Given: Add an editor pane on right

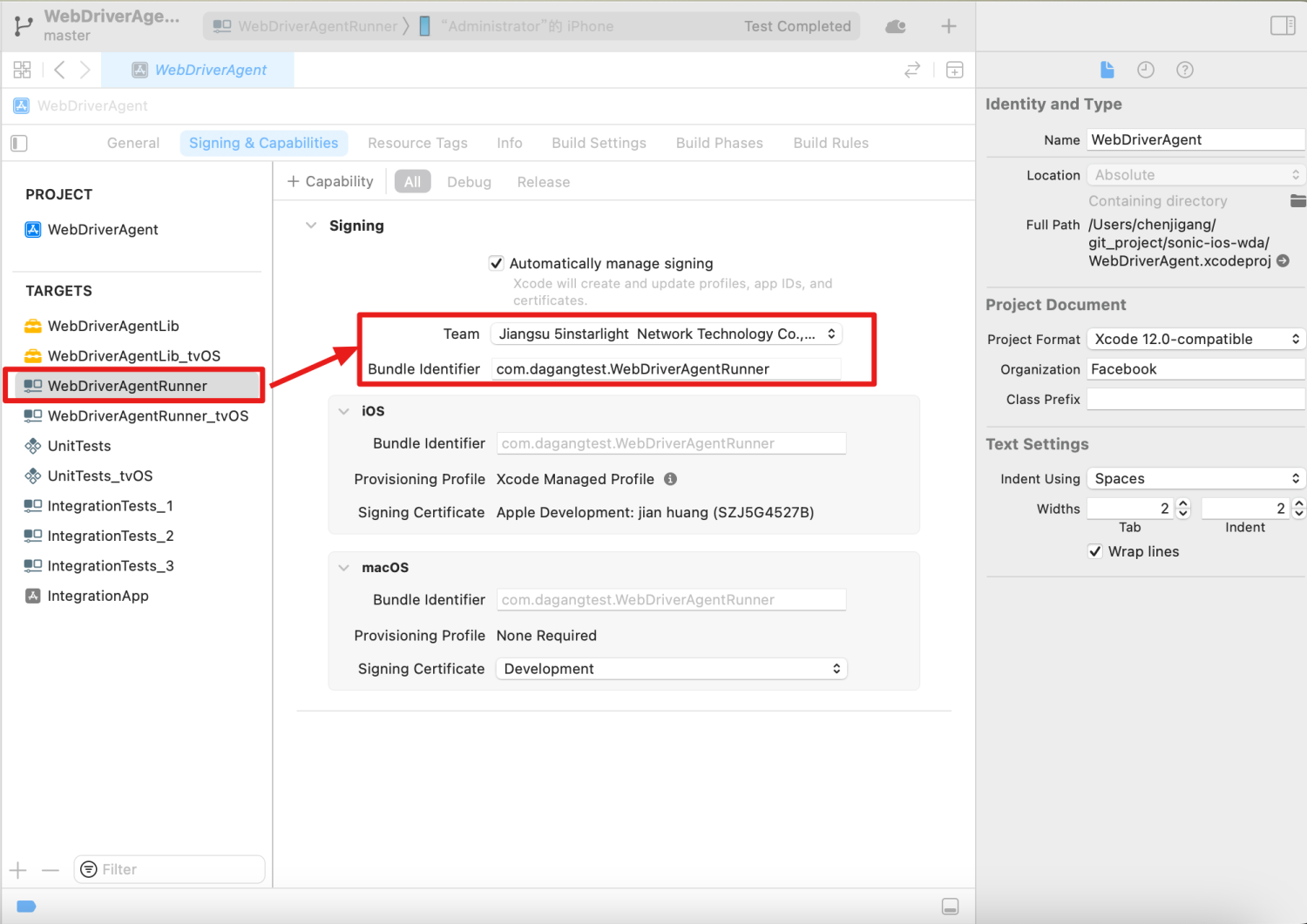Looking at the screenshot, I should click(x=955, y=70).
